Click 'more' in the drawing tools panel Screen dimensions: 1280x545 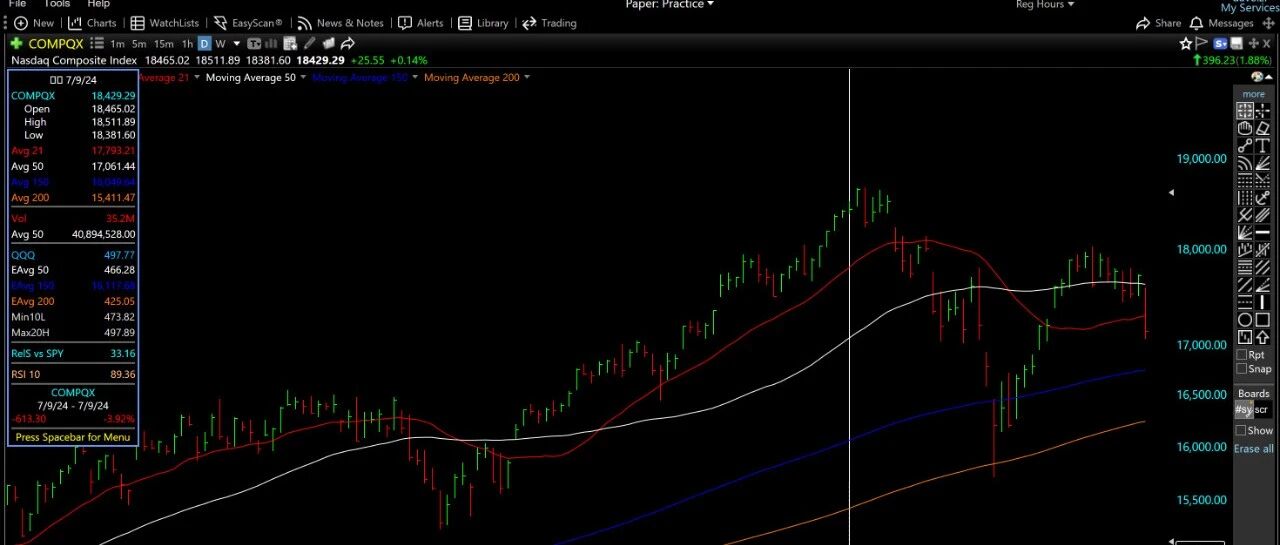pyautogui.click(x=1254, y=94)
